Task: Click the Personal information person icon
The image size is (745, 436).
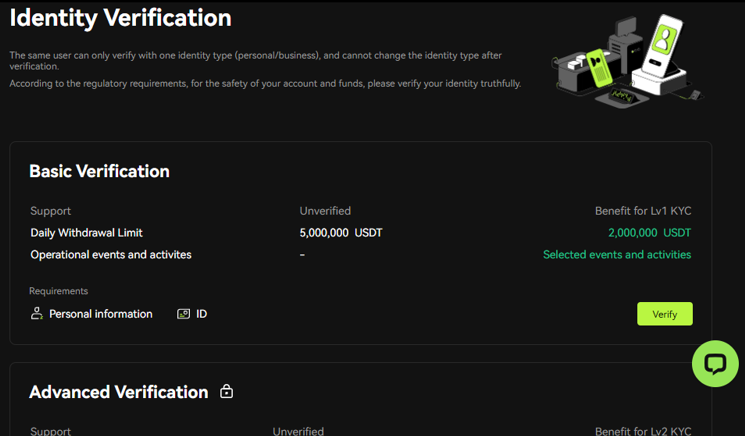Action: pos(37,313)
